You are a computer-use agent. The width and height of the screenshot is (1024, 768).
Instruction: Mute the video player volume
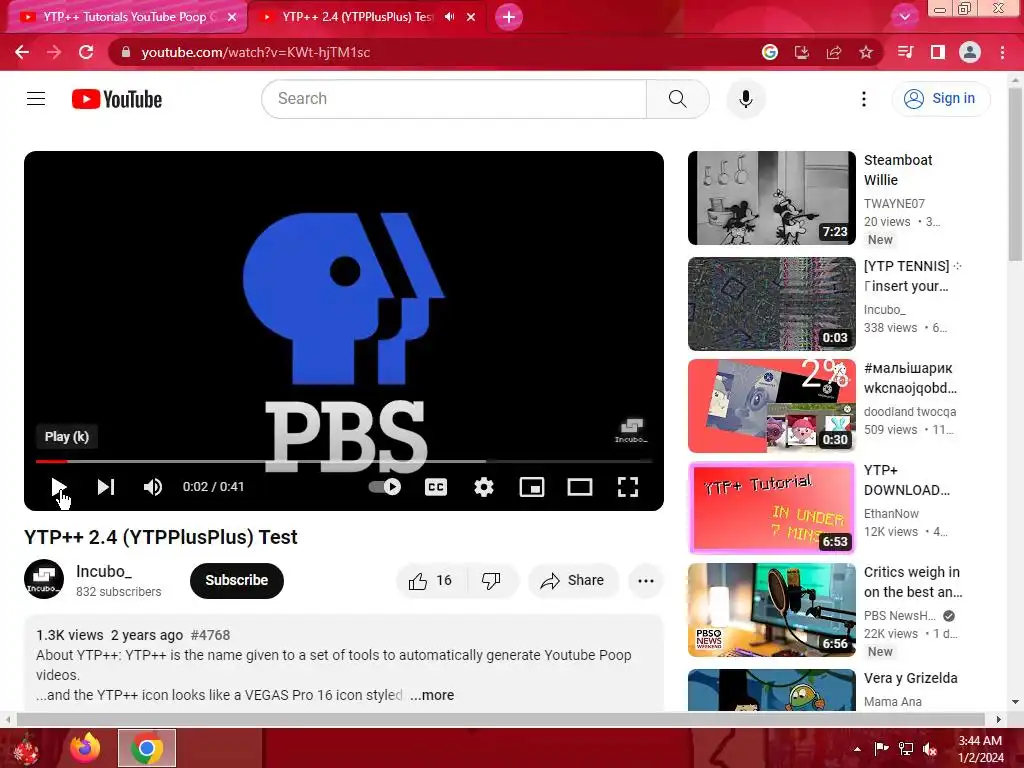coord(153,487)
